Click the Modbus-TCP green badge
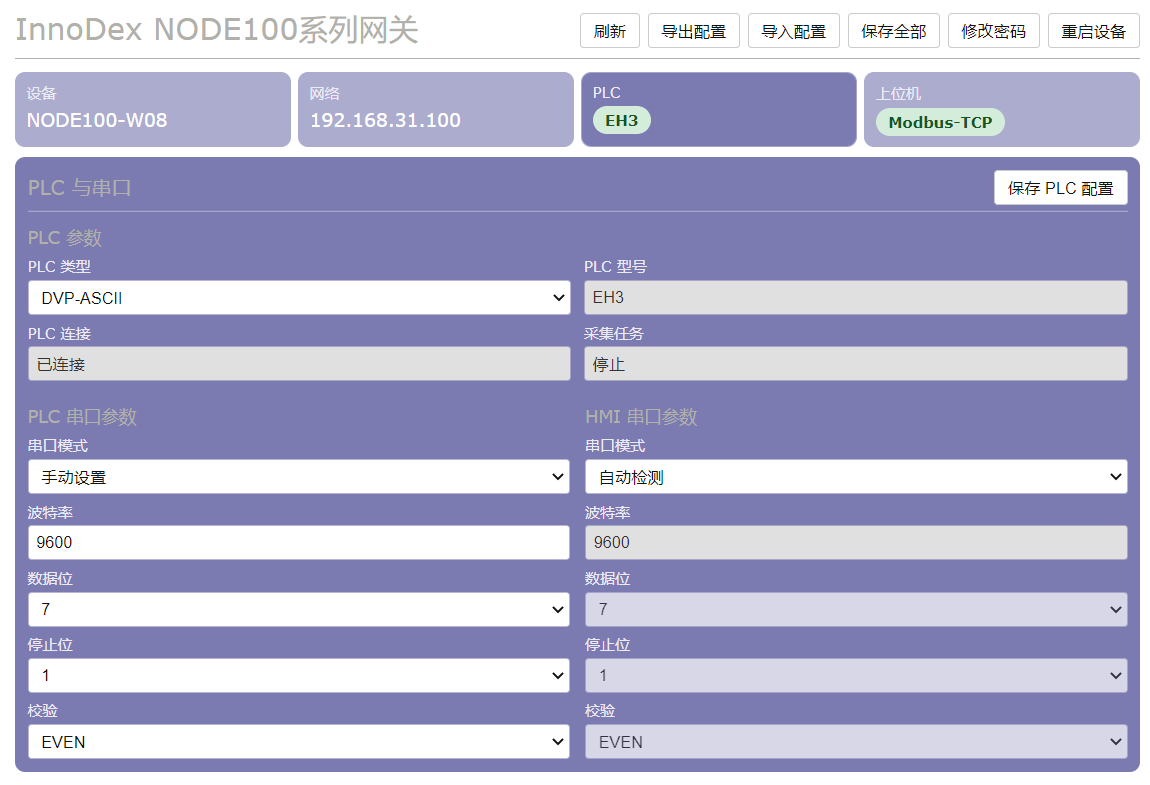Viewport: 1150px width, 785px height. click(940, 122)
